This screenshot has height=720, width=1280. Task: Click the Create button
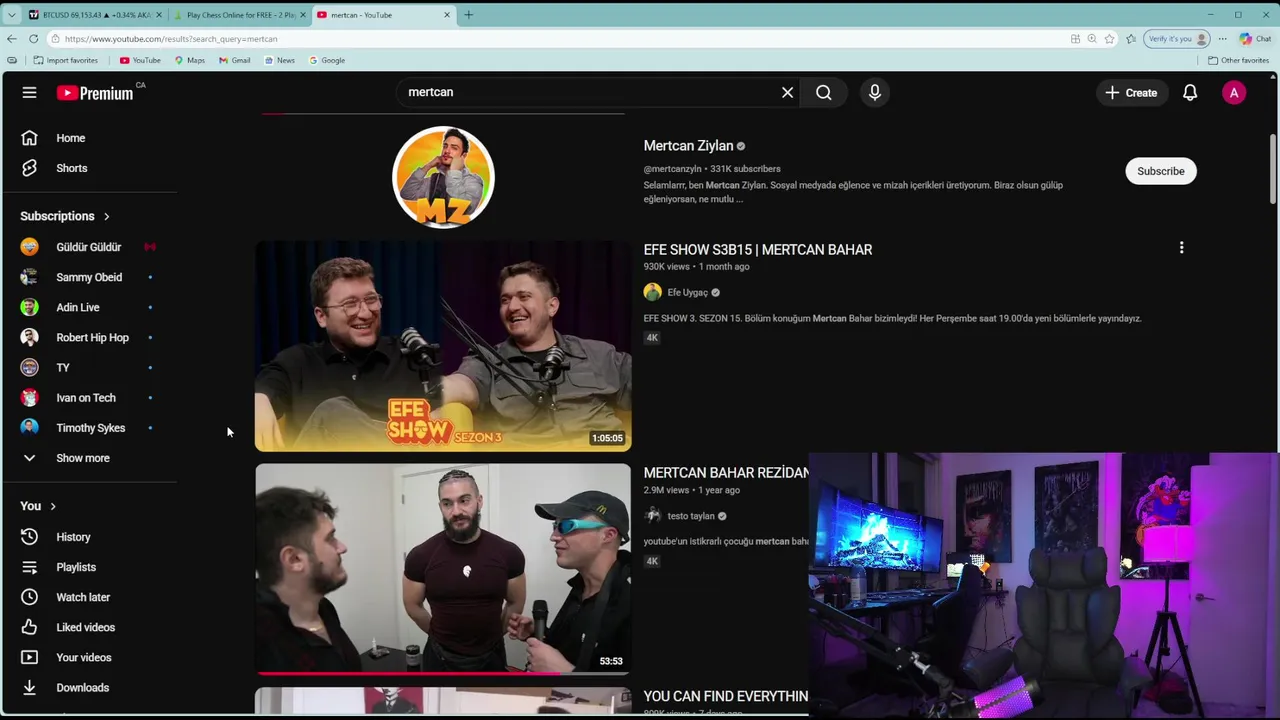point(1131,93)
